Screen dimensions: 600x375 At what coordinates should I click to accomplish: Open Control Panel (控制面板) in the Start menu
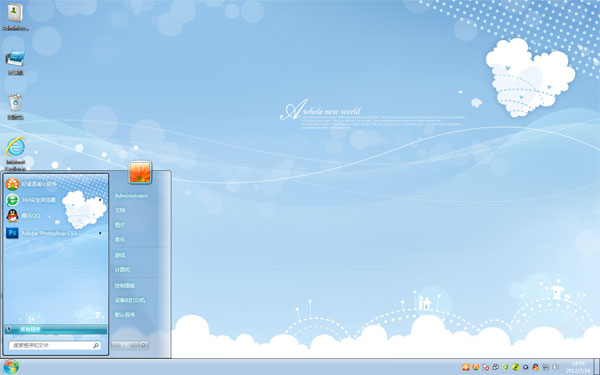pos(125,285)
